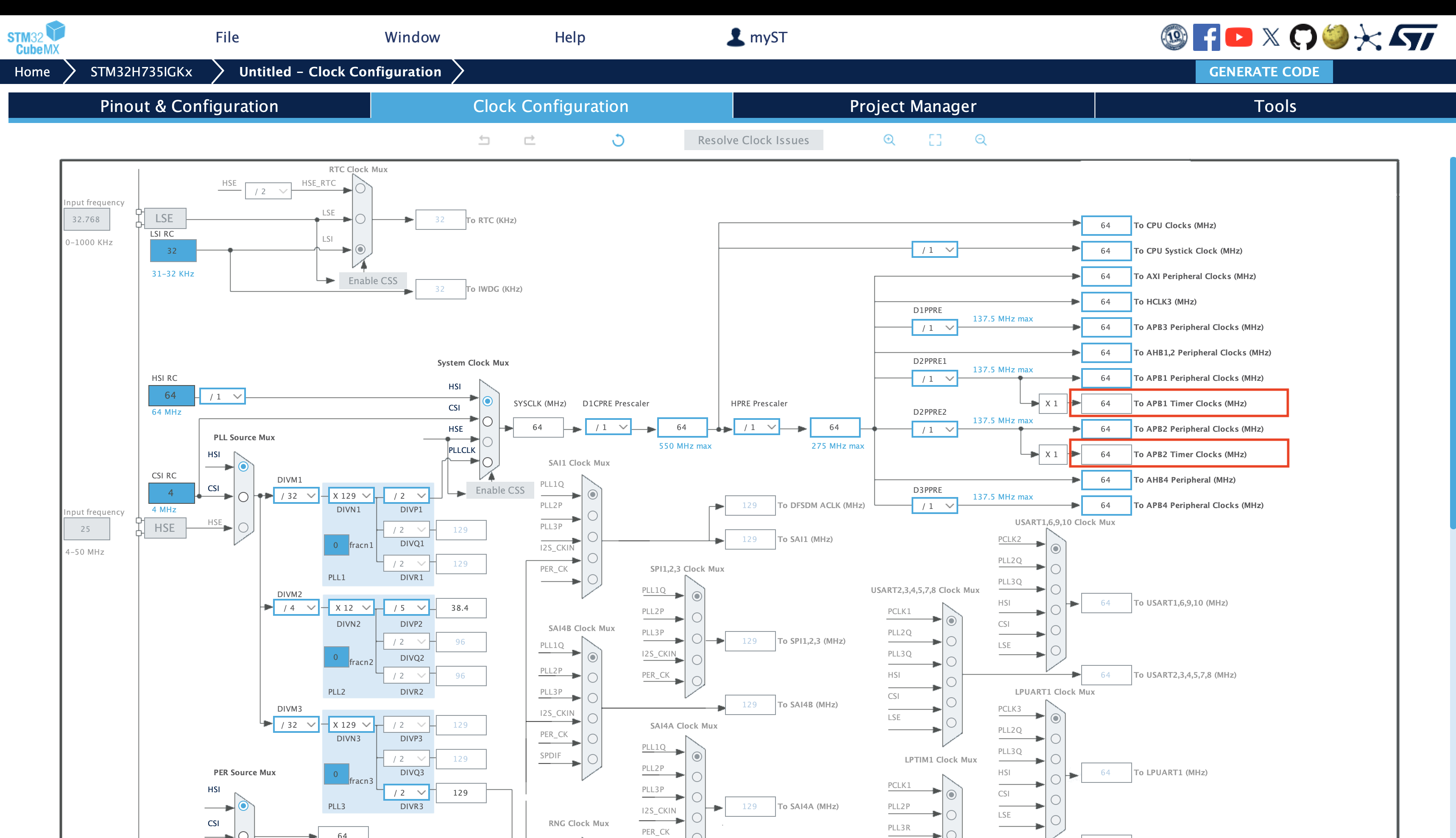Switch to Pinout & Configuration tab
1456x838 pixels.
coord(189,106)
